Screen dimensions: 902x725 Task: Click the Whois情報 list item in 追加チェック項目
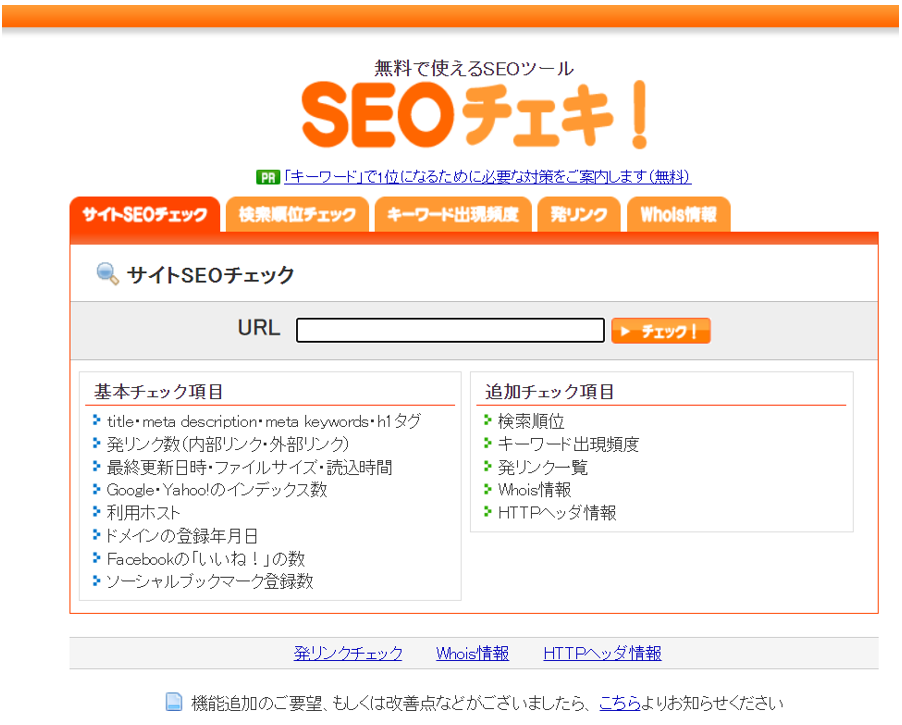click(534, 490)
